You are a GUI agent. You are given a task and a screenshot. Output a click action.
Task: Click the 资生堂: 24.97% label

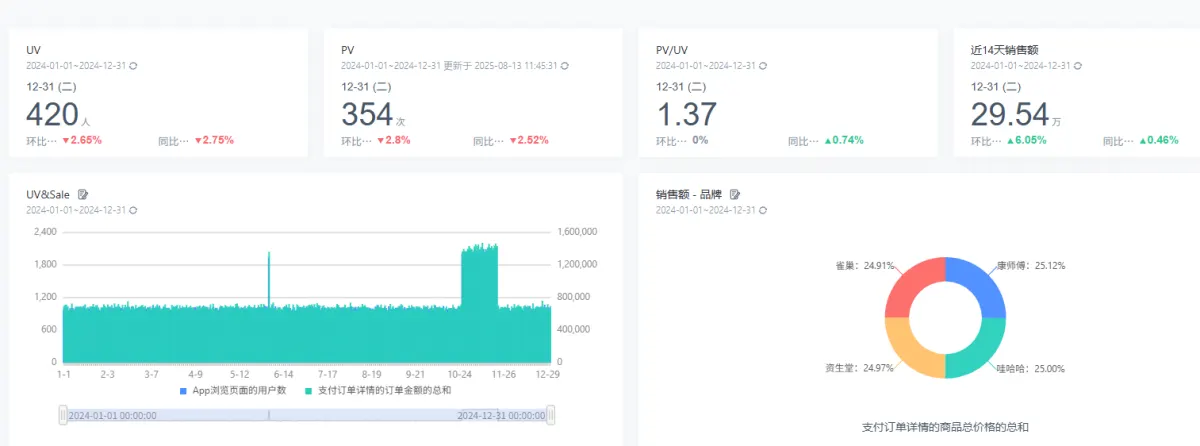coord(858,368)
